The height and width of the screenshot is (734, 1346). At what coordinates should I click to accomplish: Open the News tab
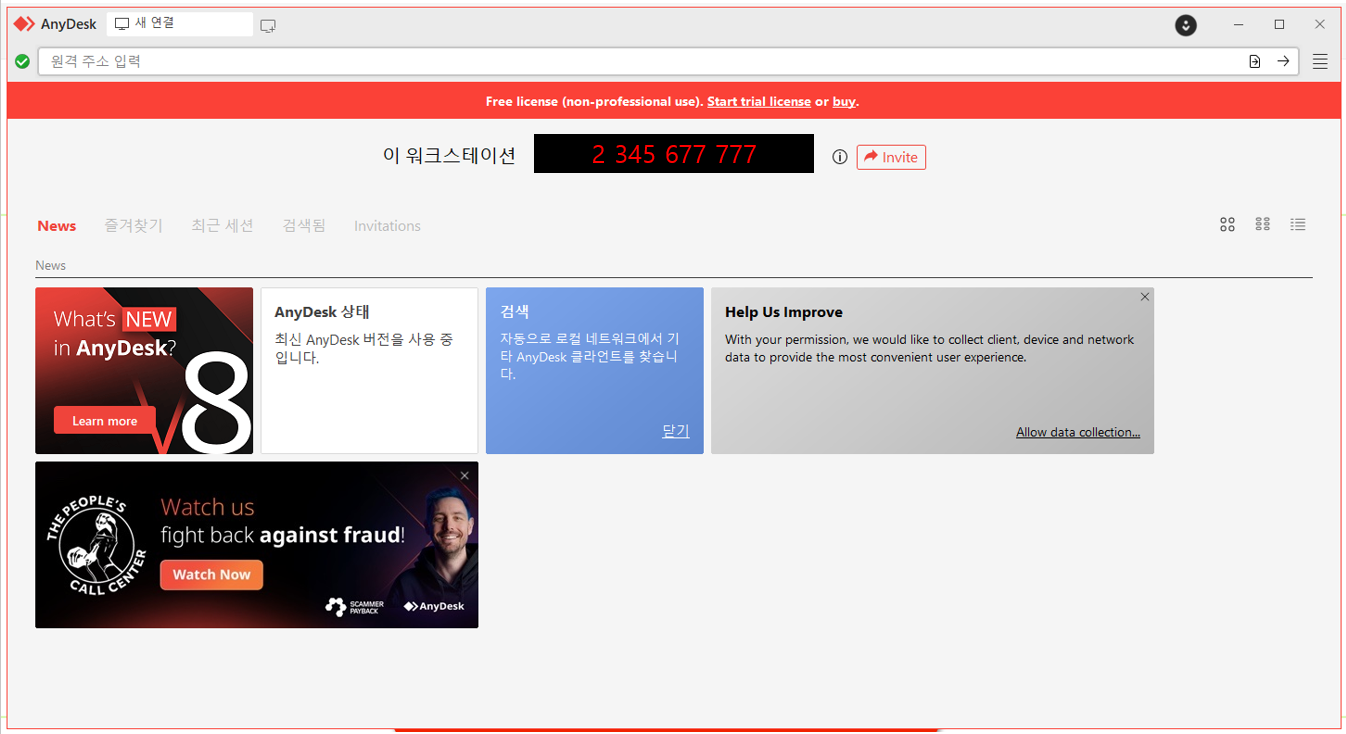coord(57,226)
